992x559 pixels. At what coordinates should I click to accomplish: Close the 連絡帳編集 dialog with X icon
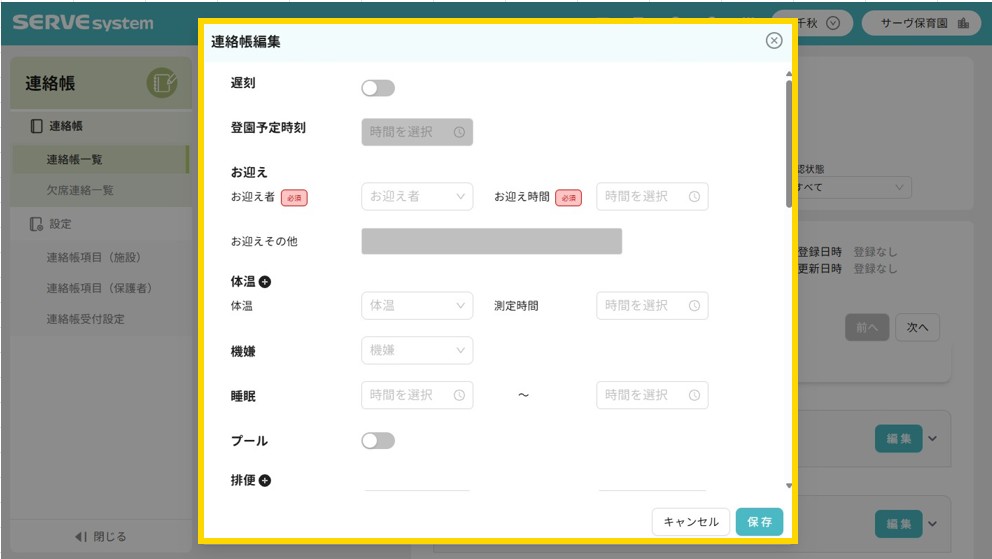(x=773, y=41)
